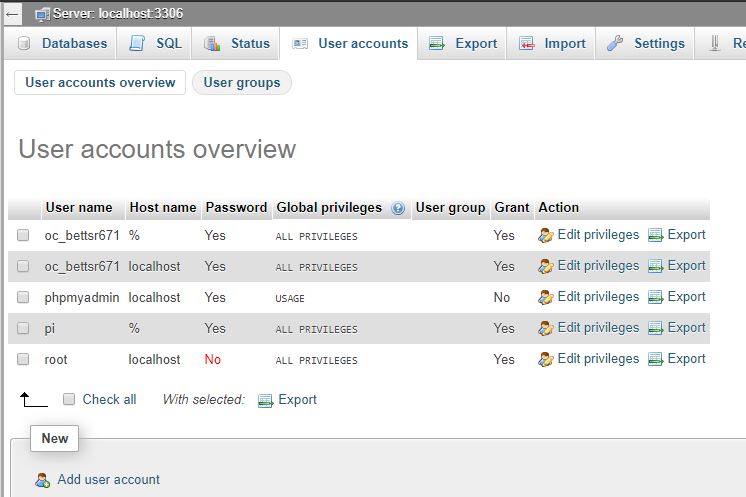Screen dimensions: 746x497
Task: Click edit privileges icon for phpmyadmin row
Action: 546,297
